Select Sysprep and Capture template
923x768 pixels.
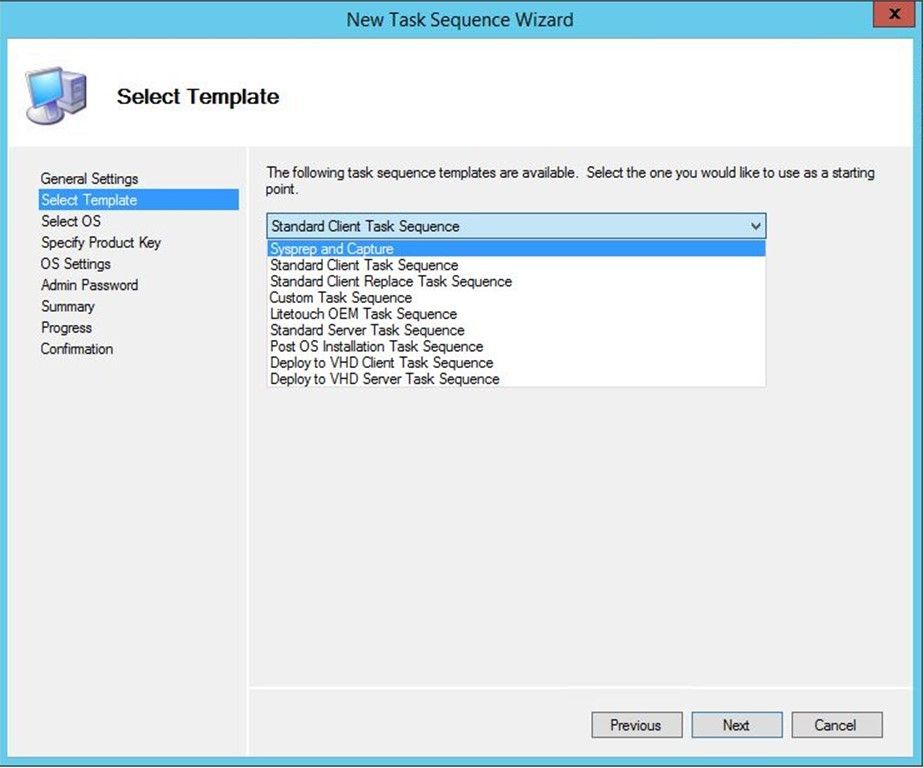516,248
